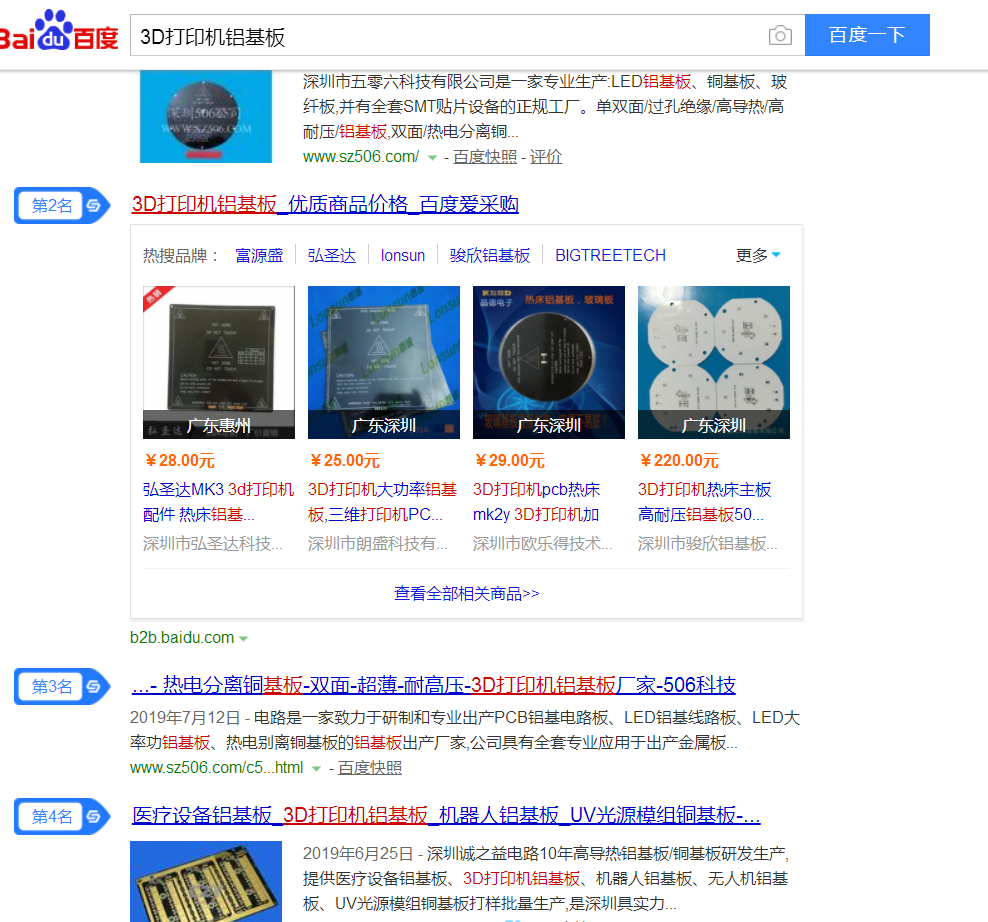Click seller 深圳市朗盛科技有...

click(x=378, y=543)
